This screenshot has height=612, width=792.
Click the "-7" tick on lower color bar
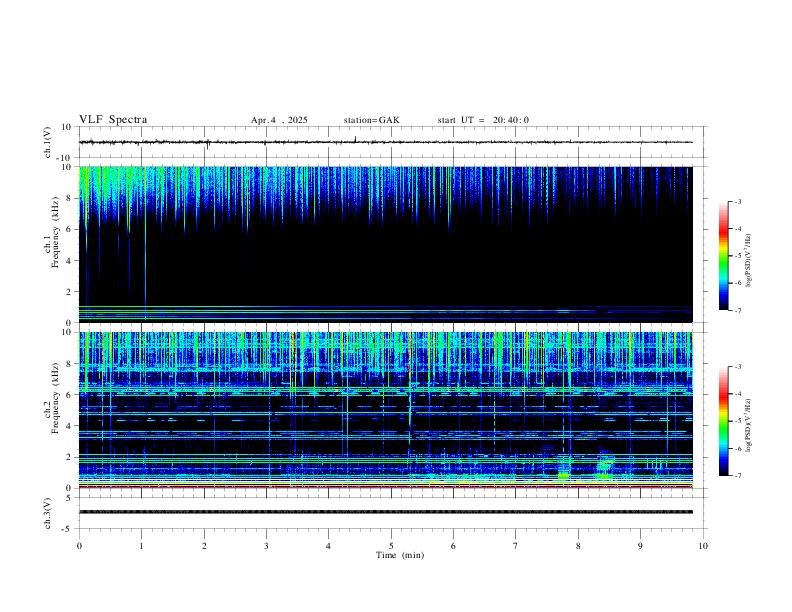737,476
